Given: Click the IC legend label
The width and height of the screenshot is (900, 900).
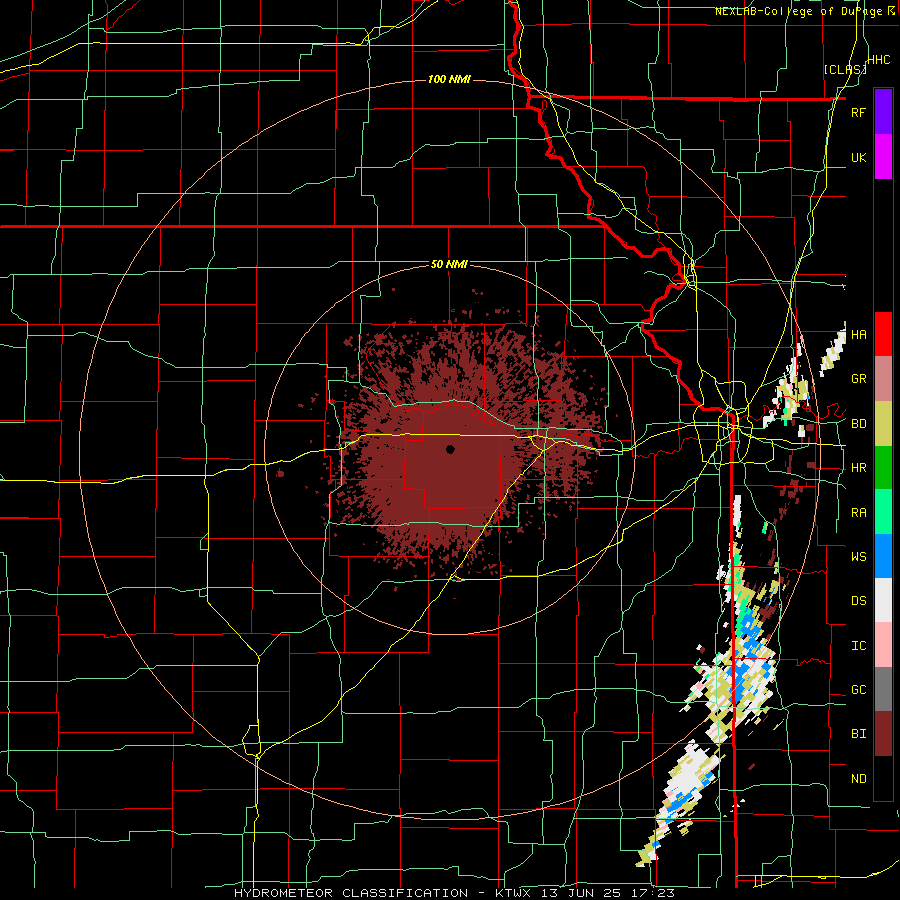Looking at the screenshot, I should pos(858,645).
